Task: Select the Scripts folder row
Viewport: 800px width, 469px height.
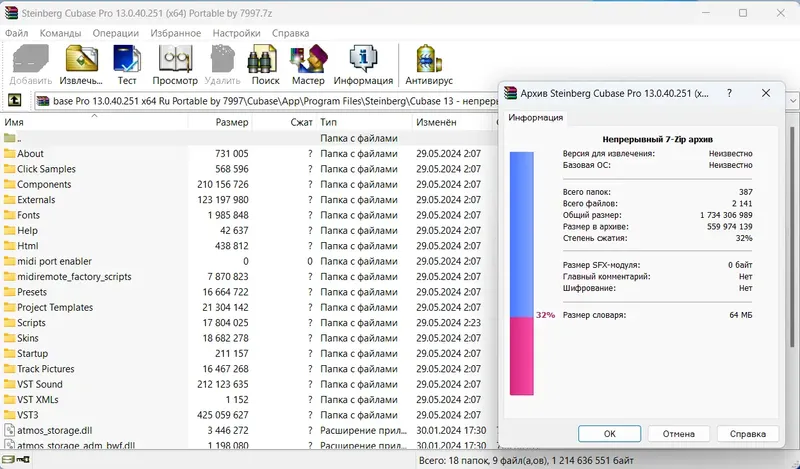Action: click(248, 323)
